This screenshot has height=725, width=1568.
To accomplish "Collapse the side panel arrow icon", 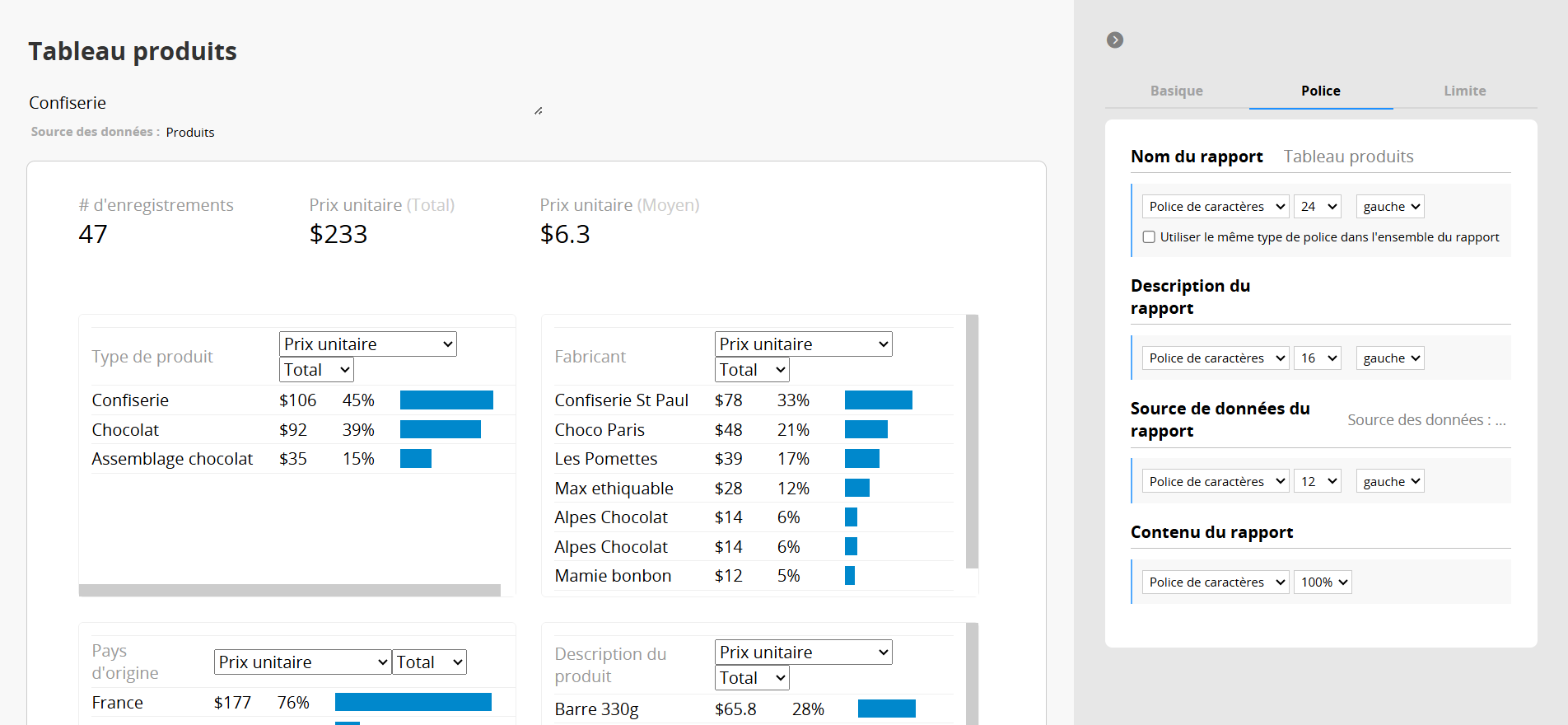I will pos(1115,40).
